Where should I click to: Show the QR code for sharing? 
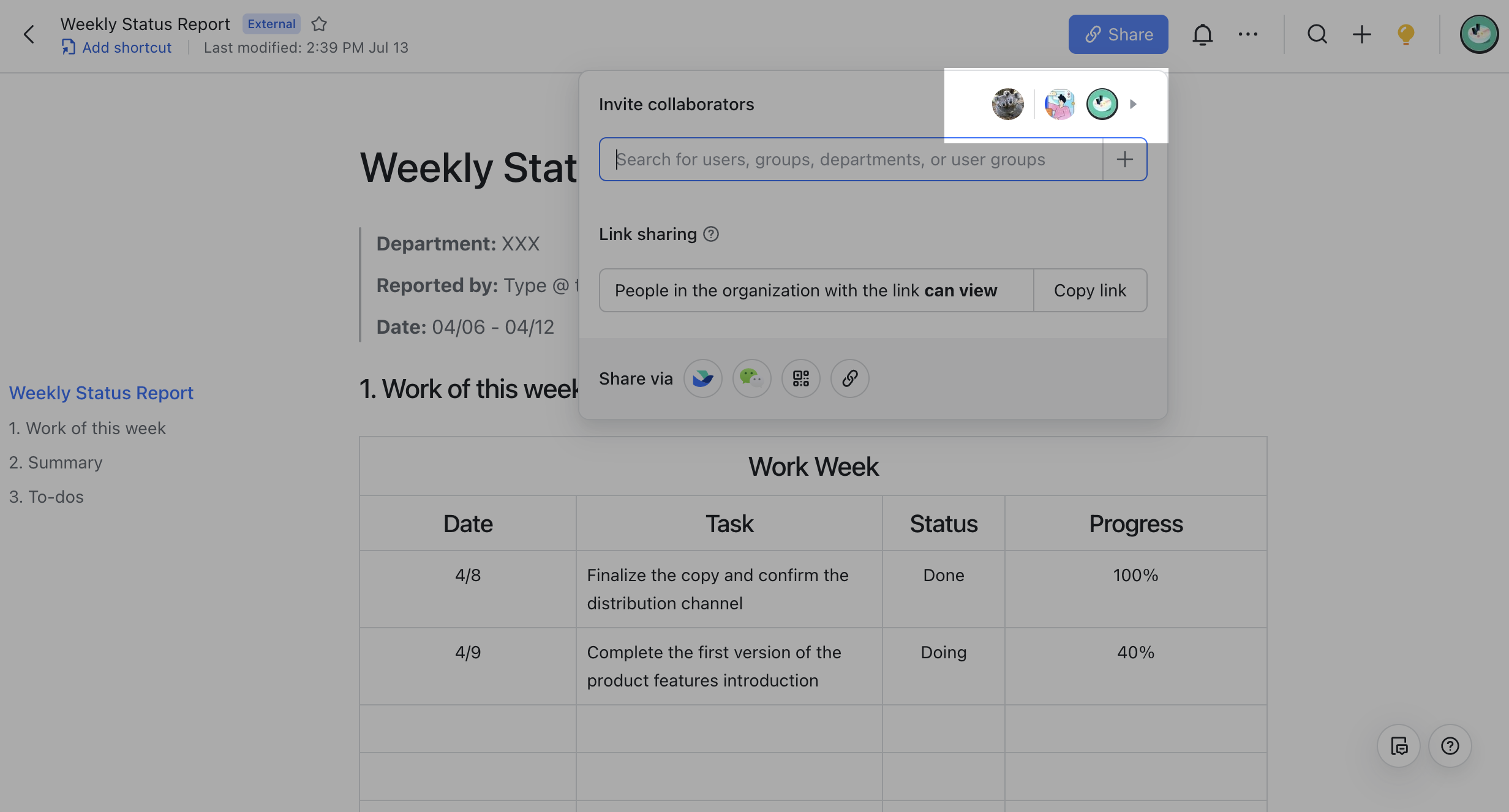(x=800, y=378)
